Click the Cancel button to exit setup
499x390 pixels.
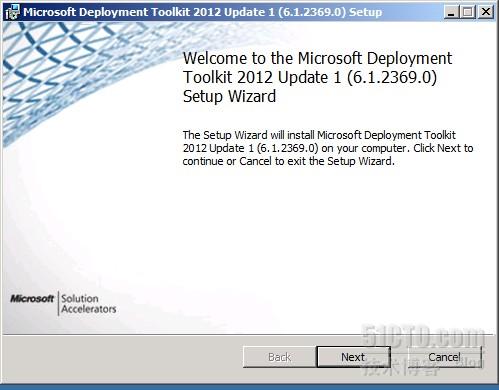pos(444,357)
